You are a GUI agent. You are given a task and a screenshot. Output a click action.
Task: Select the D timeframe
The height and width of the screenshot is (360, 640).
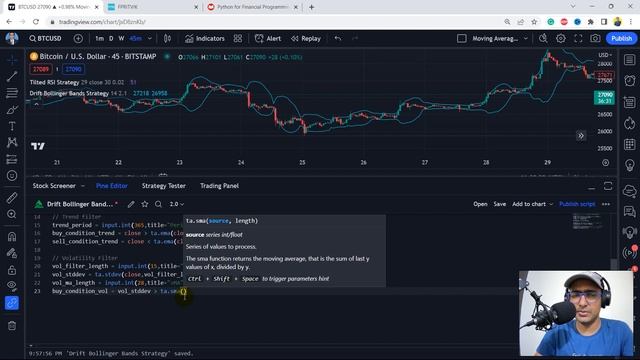(x=111, y=38)
